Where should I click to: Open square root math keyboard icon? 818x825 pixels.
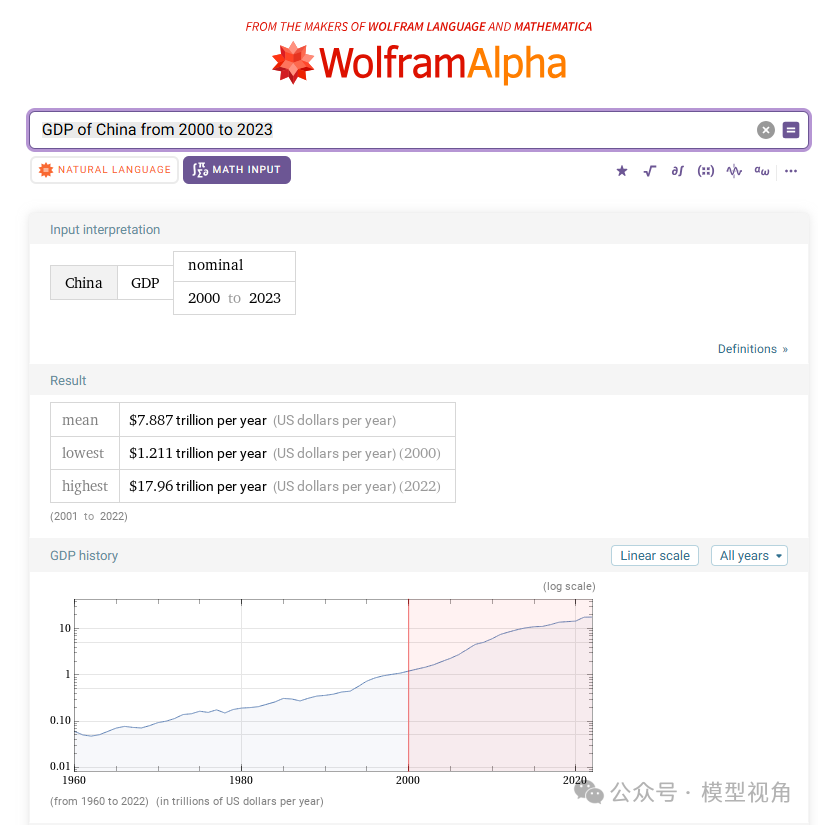point(650,171)
